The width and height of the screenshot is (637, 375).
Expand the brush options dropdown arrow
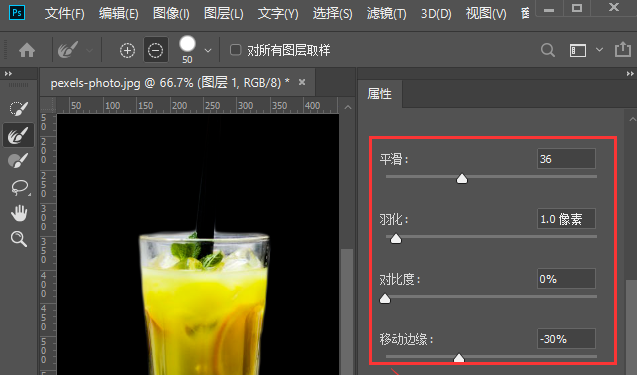tap(208, 51)
